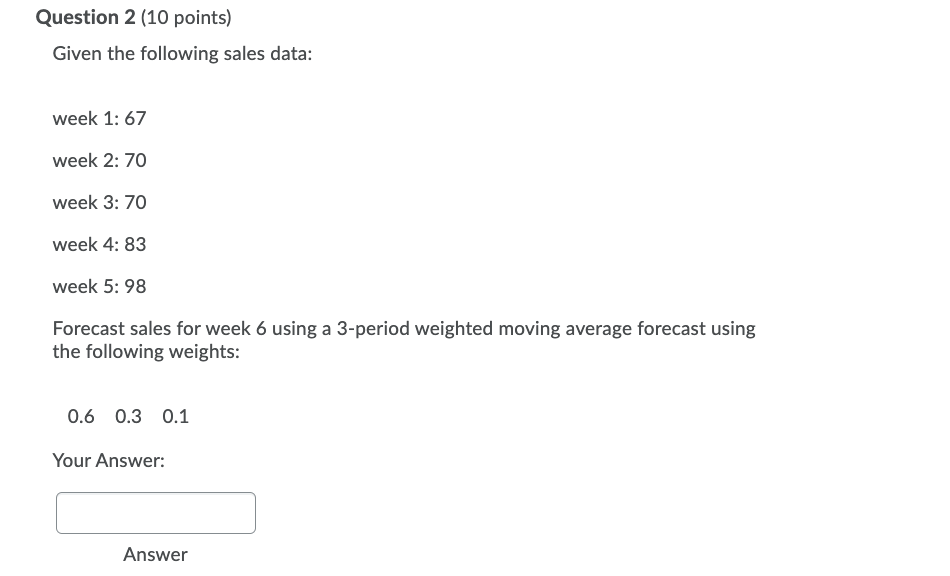
Task: Click the weight value 0.1
Action: tap(175, 416)
